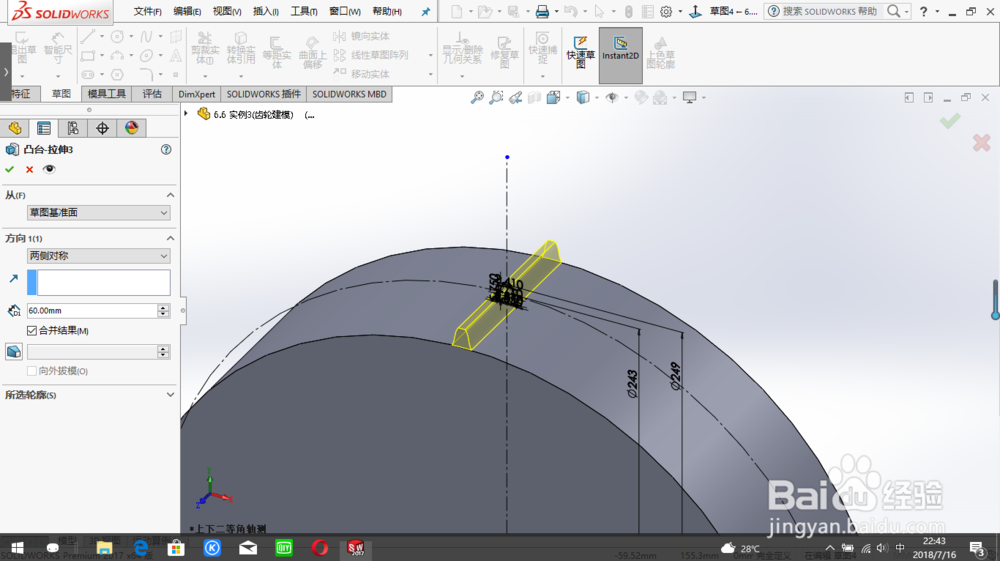This screenshot has height=561, width=1000.
Task: Open ConfigurationManager panel tab
Action: tap(73, 128)
